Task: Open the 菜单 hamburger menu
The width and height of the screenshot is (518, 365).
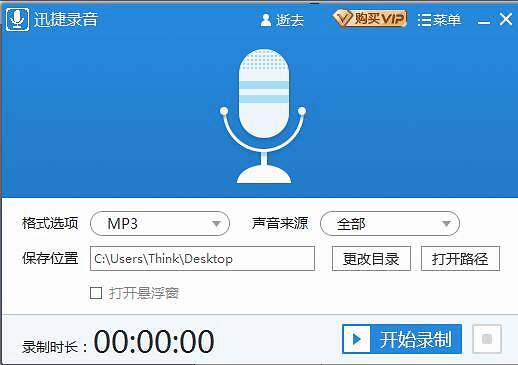Action: (x=439, y=20)
